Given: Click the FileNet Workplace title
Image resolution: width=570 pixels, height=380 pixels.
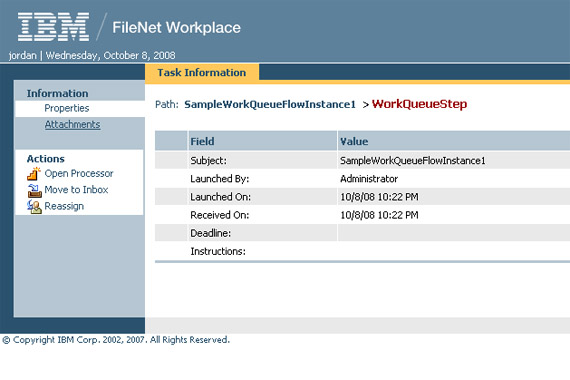Looking at the screenshot, I should tap(176, 28).
